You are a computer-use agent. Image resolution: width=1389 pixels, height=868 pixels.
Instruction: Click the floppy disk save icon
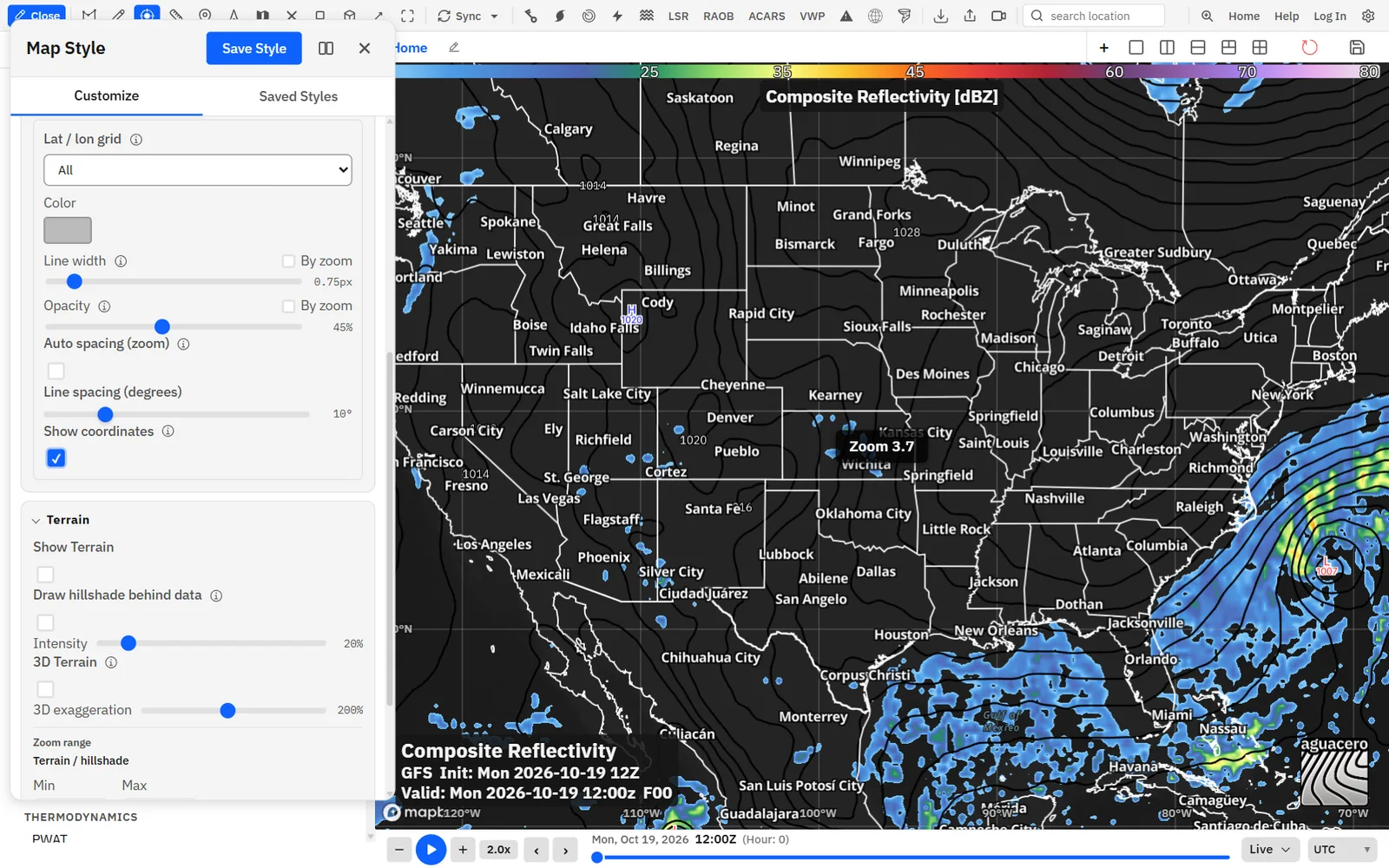tap(1357, 47)
